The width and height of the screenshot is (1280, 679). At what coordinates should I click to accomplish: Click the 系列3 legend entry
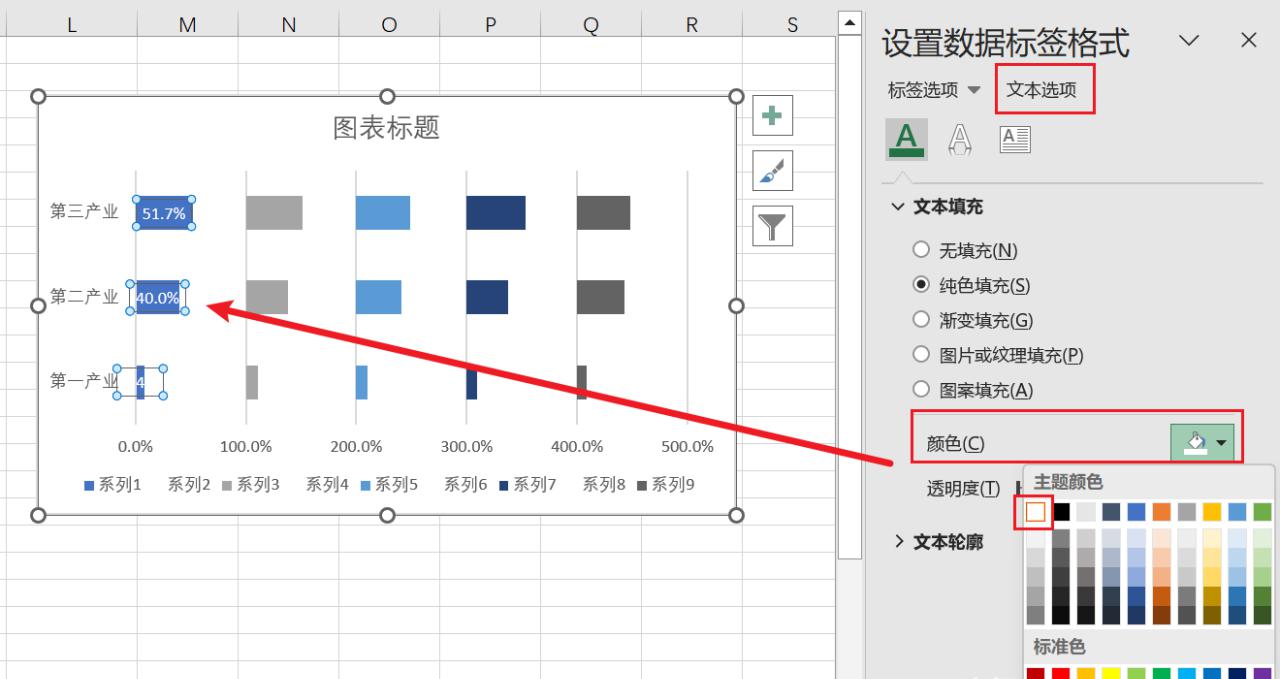pyautogui.click(x=251, y=485)
